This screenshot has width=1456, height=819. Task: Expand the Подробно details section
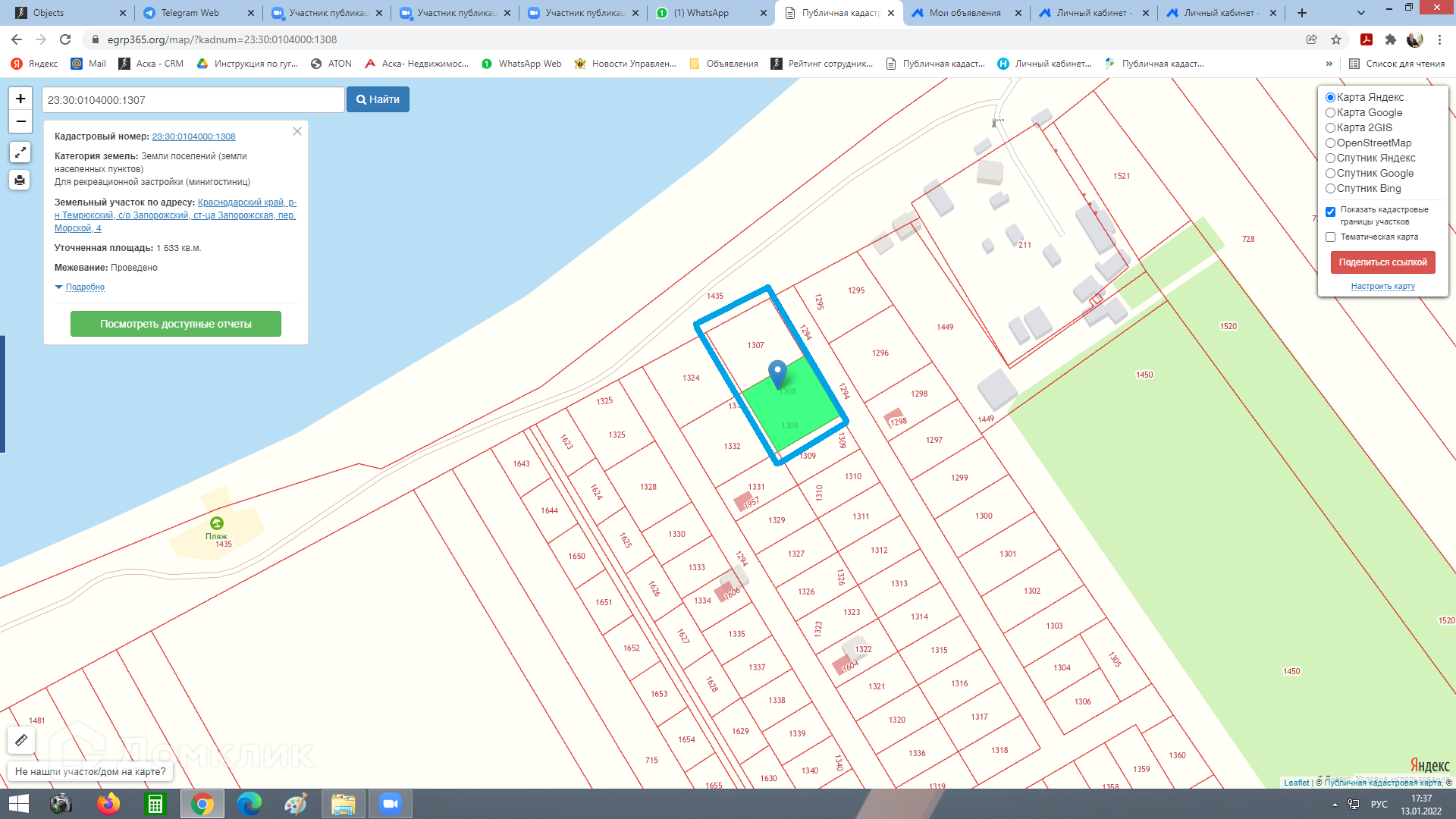click(84, 287)
